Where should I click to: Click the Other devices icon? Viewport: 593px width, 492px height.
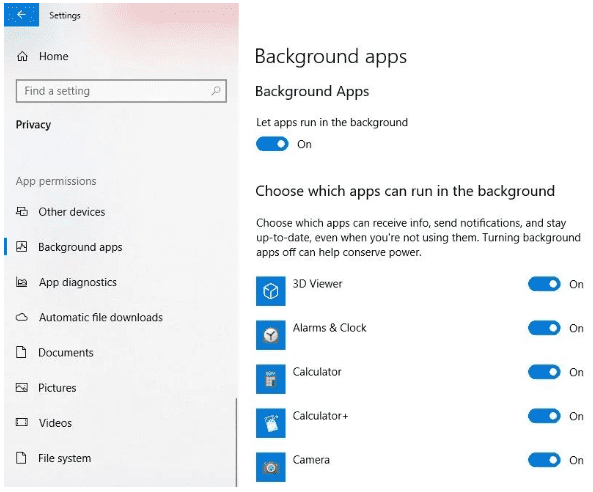point(22,211)
